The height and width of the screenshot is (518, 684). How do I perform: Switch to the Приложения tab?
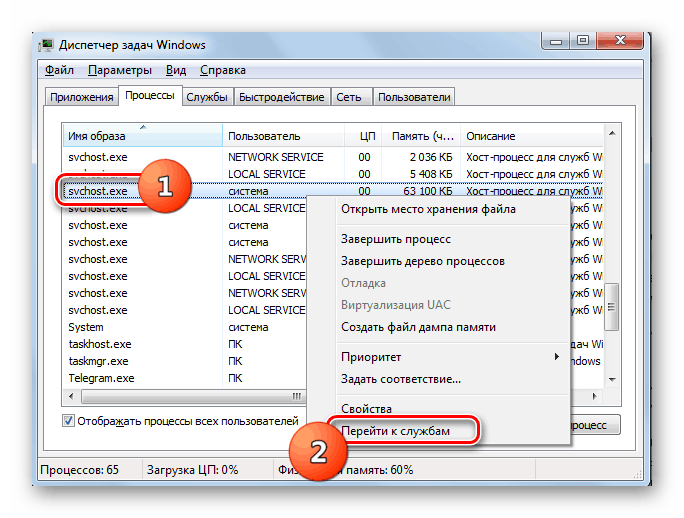pos(82,97)
